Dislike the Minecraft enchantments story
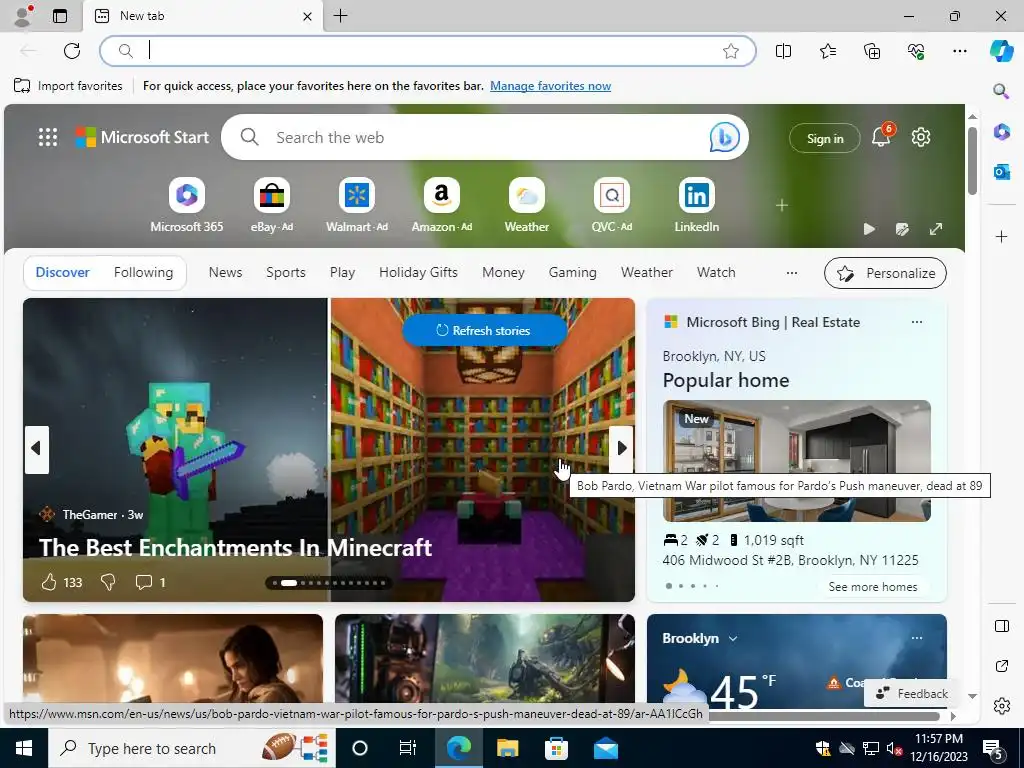Screen dimensions: 1024x768 (108, 582)
